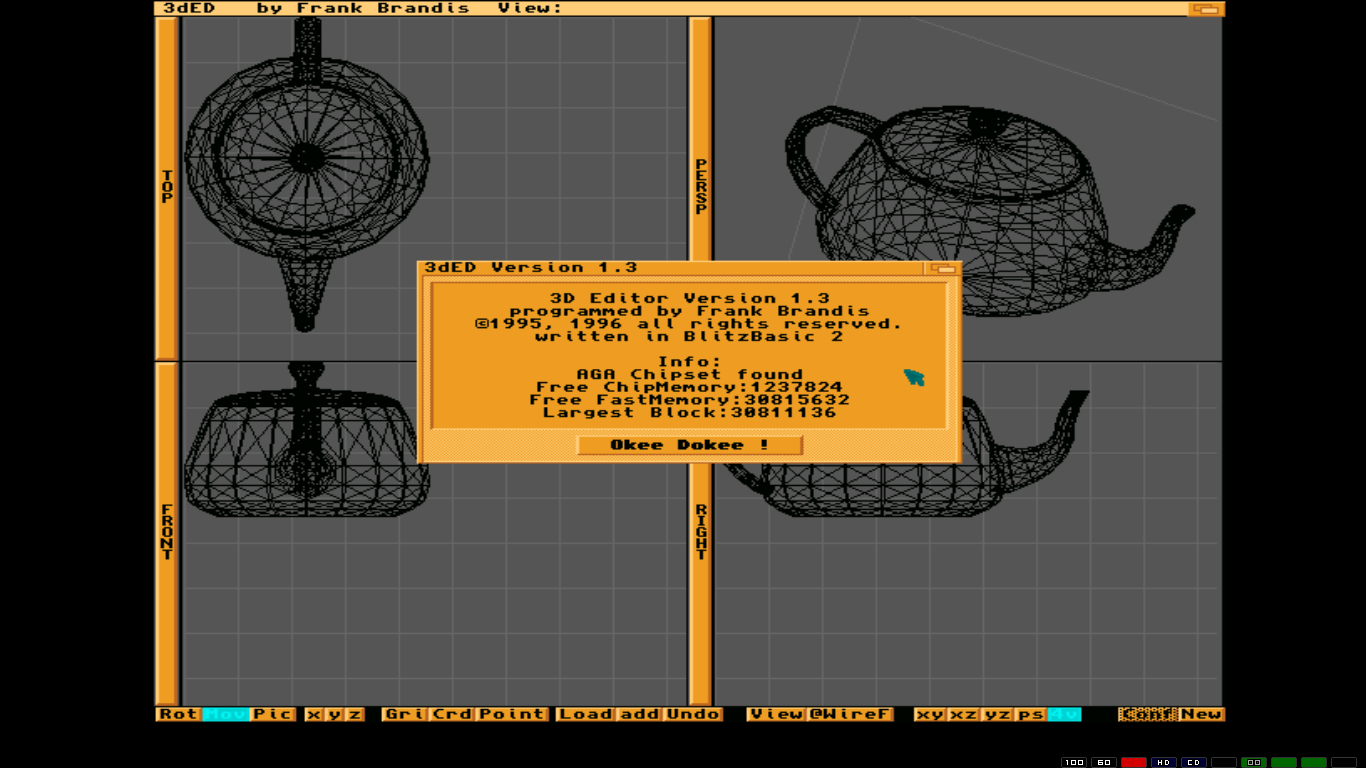
Task: Toggle the x axis button
Action: [x=314, y=714]
